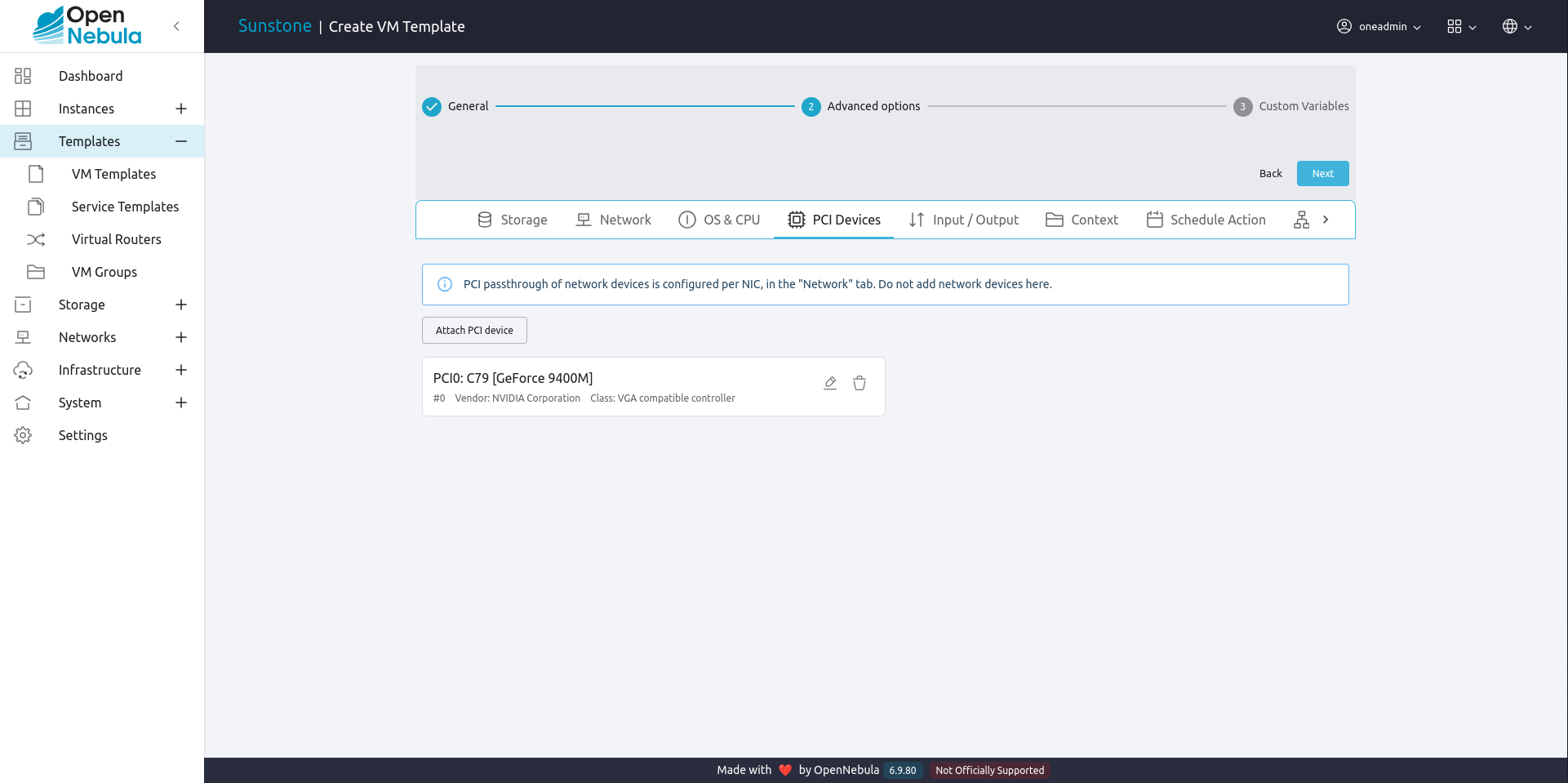
Task: Click the heart icon in footer
Action: coord(785,770)
